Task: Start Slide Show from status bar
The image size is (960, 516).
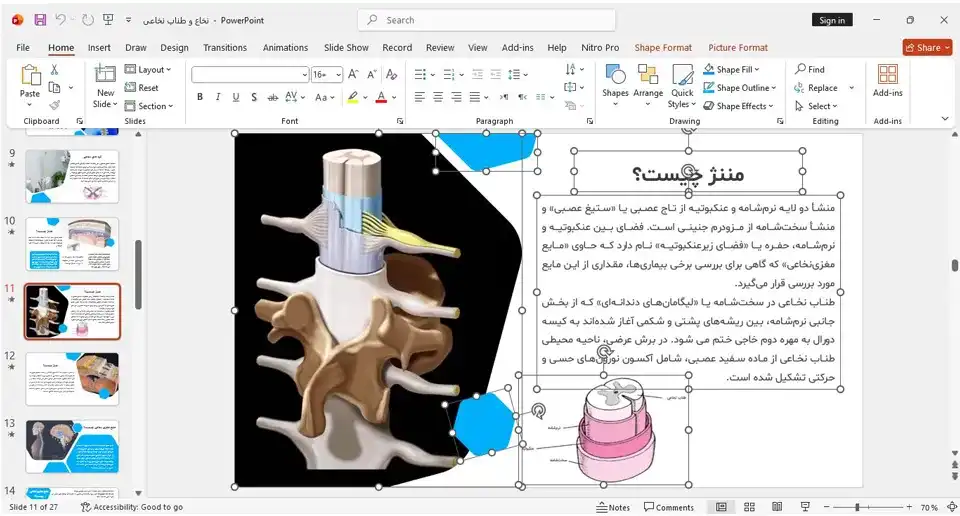Action: (x=805, y=507)
